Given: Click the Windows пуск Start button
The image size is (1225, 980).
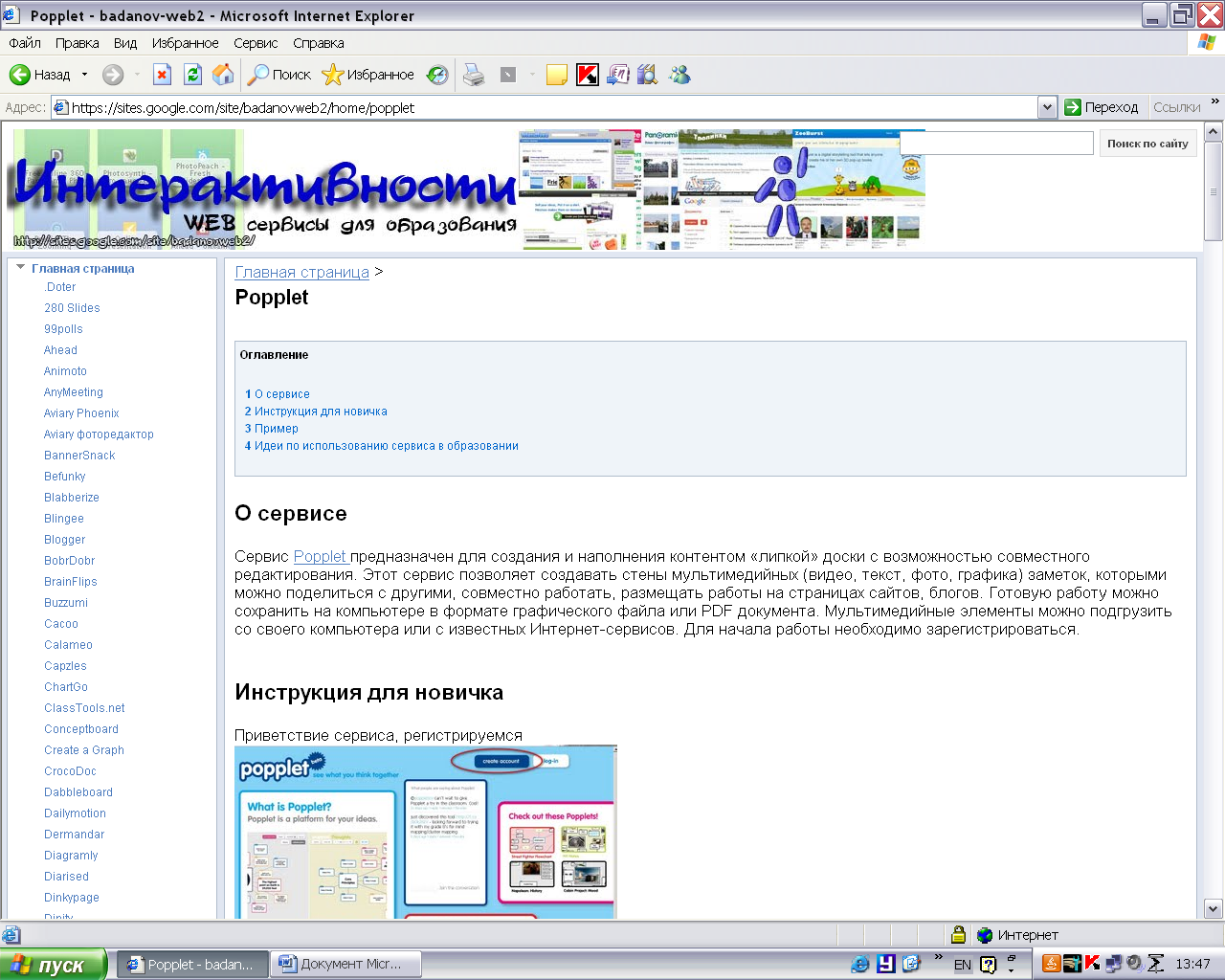Looking at the screenshot, I should pyautogui.click(x=53, y=965).
